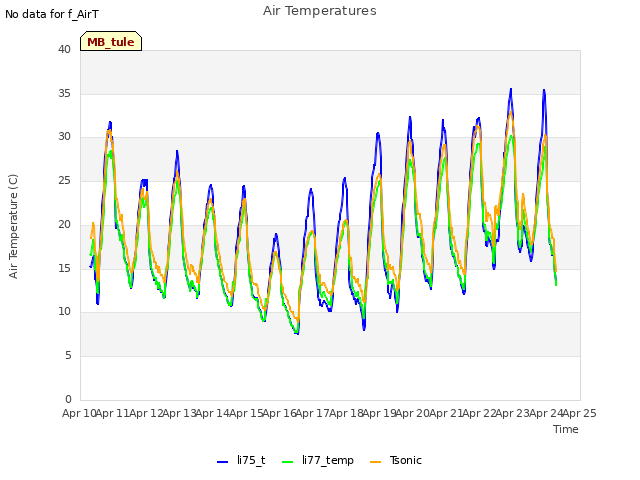Image resolution: width=640 pixels, height=480 pixels.
Task: Click the Apr 25 x-axis label
Action: 580,413
